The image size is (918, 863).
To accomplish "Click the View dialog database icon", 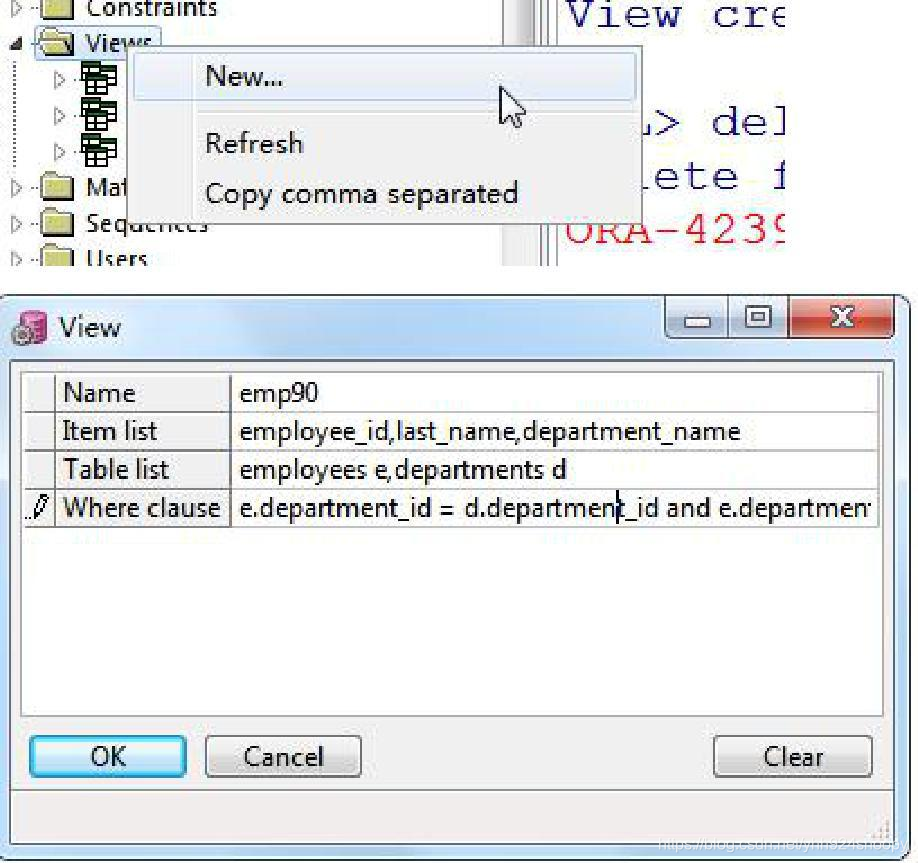I will pos(29,328).
